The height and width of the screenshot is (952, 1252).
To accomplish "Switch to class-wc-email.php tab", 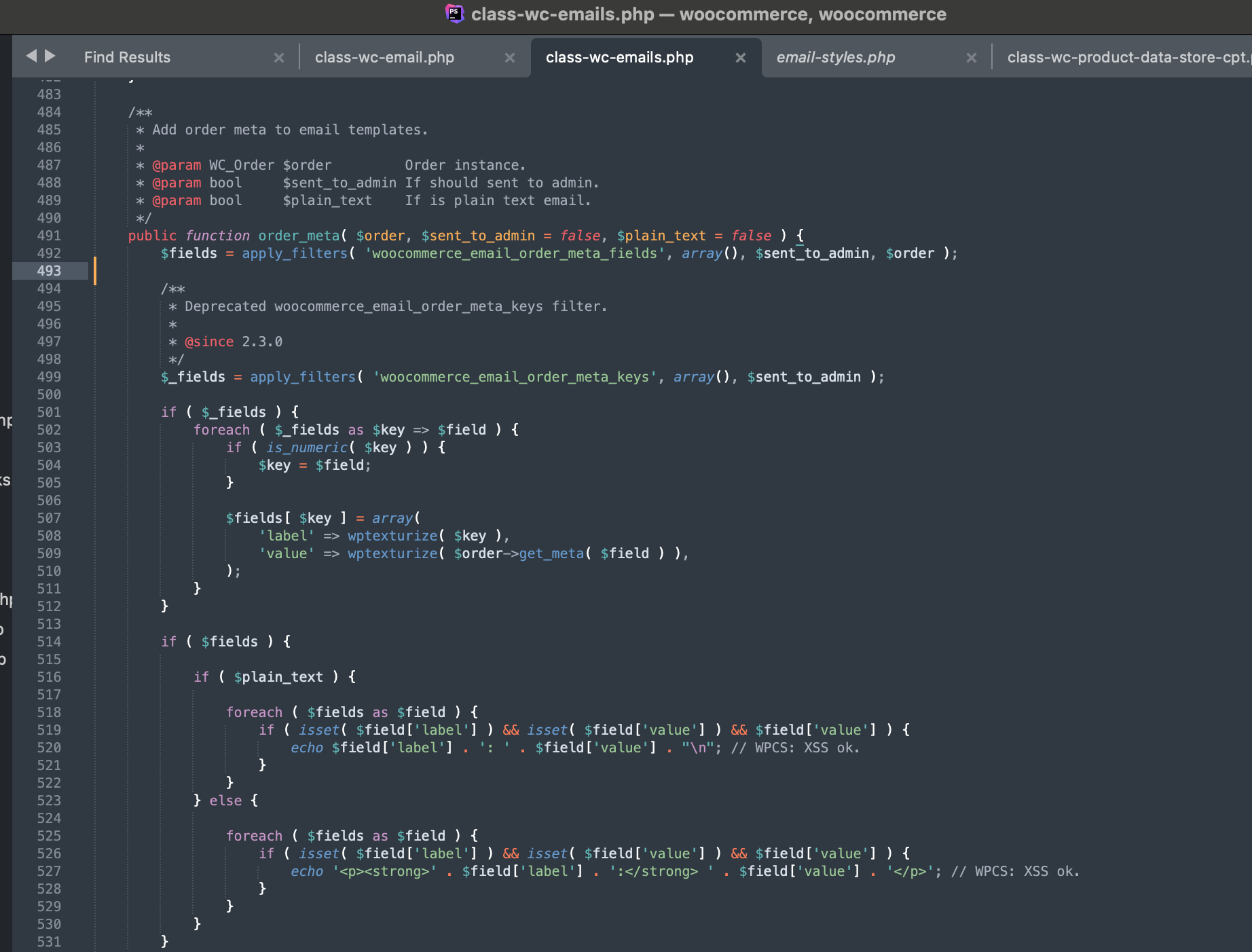I will (x=384, y=57).
